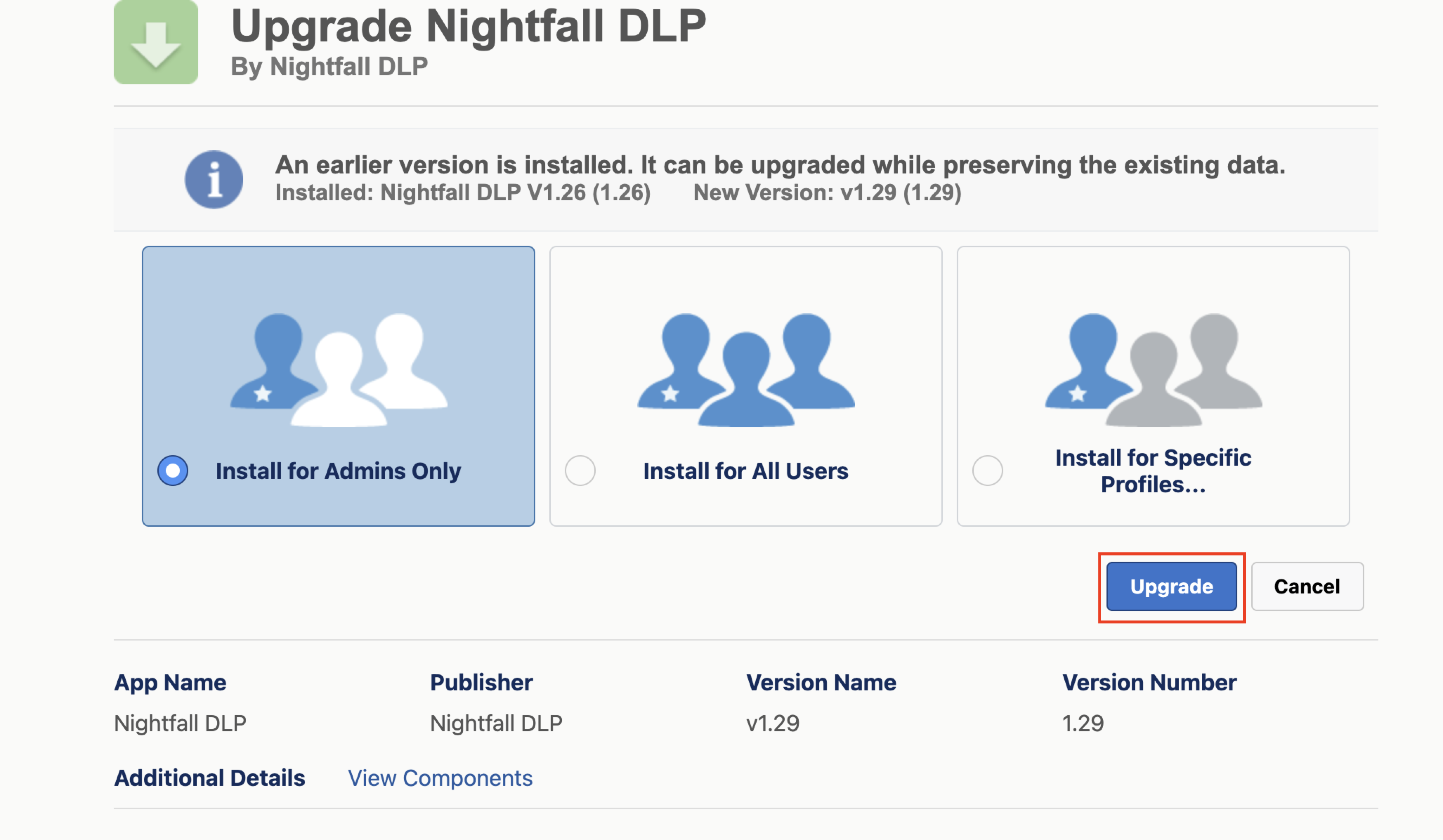Click the Install for Admins Only label
The height and width of the screenshot is (840, 1443).
point(338,471)
